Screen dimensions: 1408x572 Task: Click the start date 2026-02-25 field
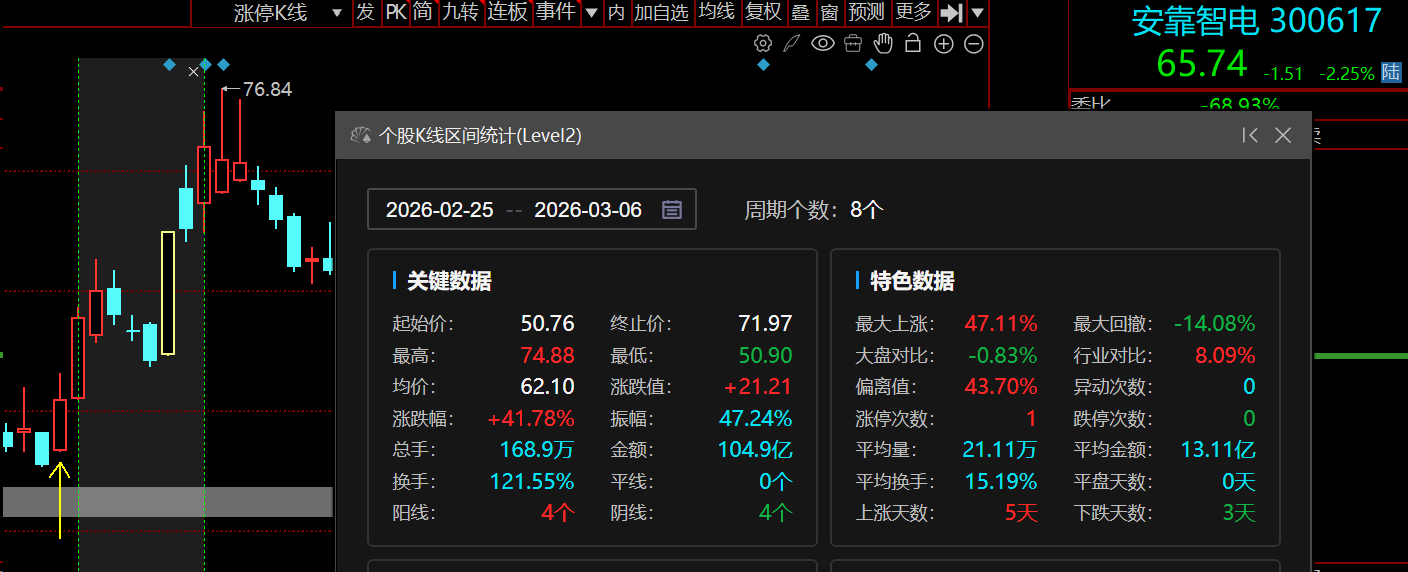440,210
